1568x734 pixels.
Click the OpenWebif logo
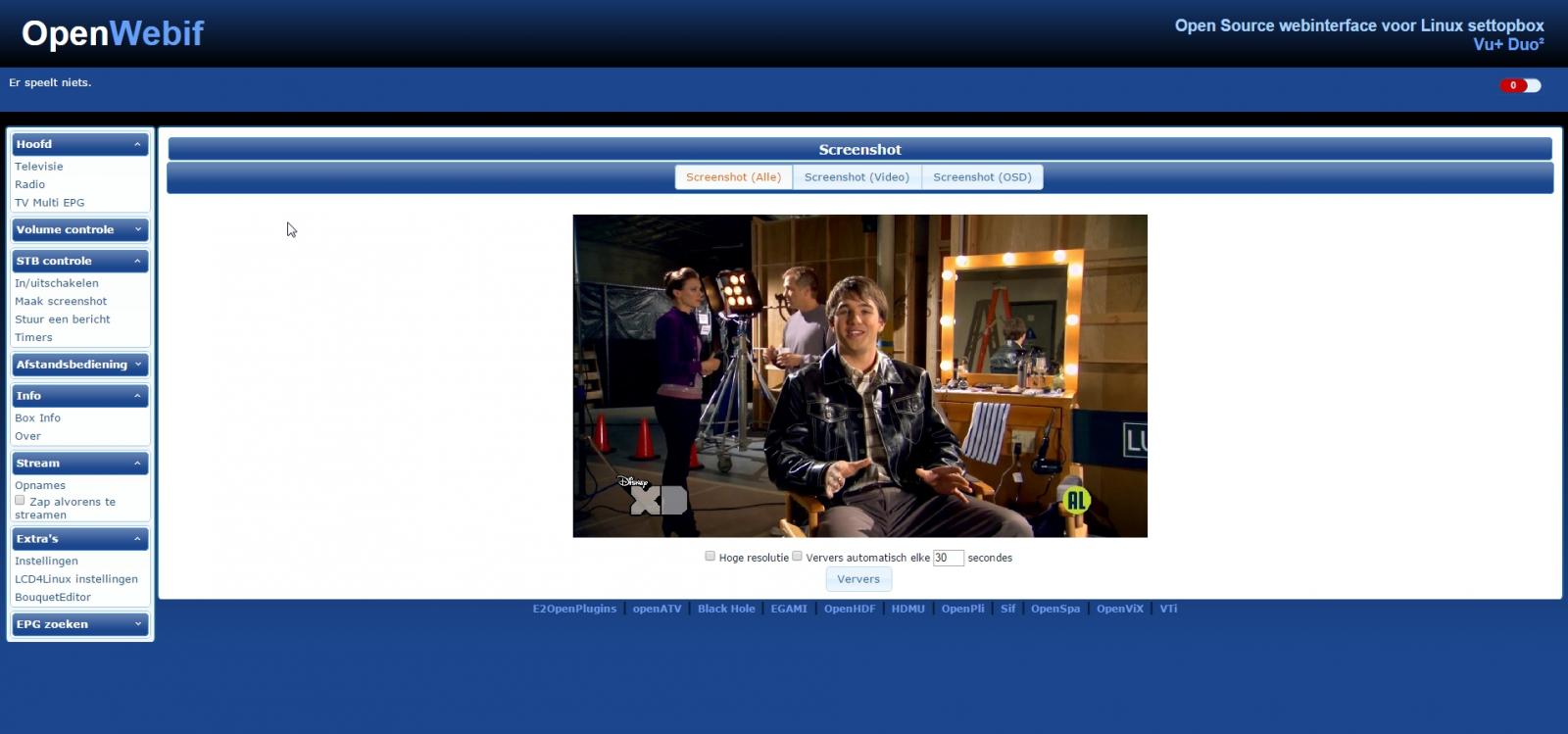[113, 33]
